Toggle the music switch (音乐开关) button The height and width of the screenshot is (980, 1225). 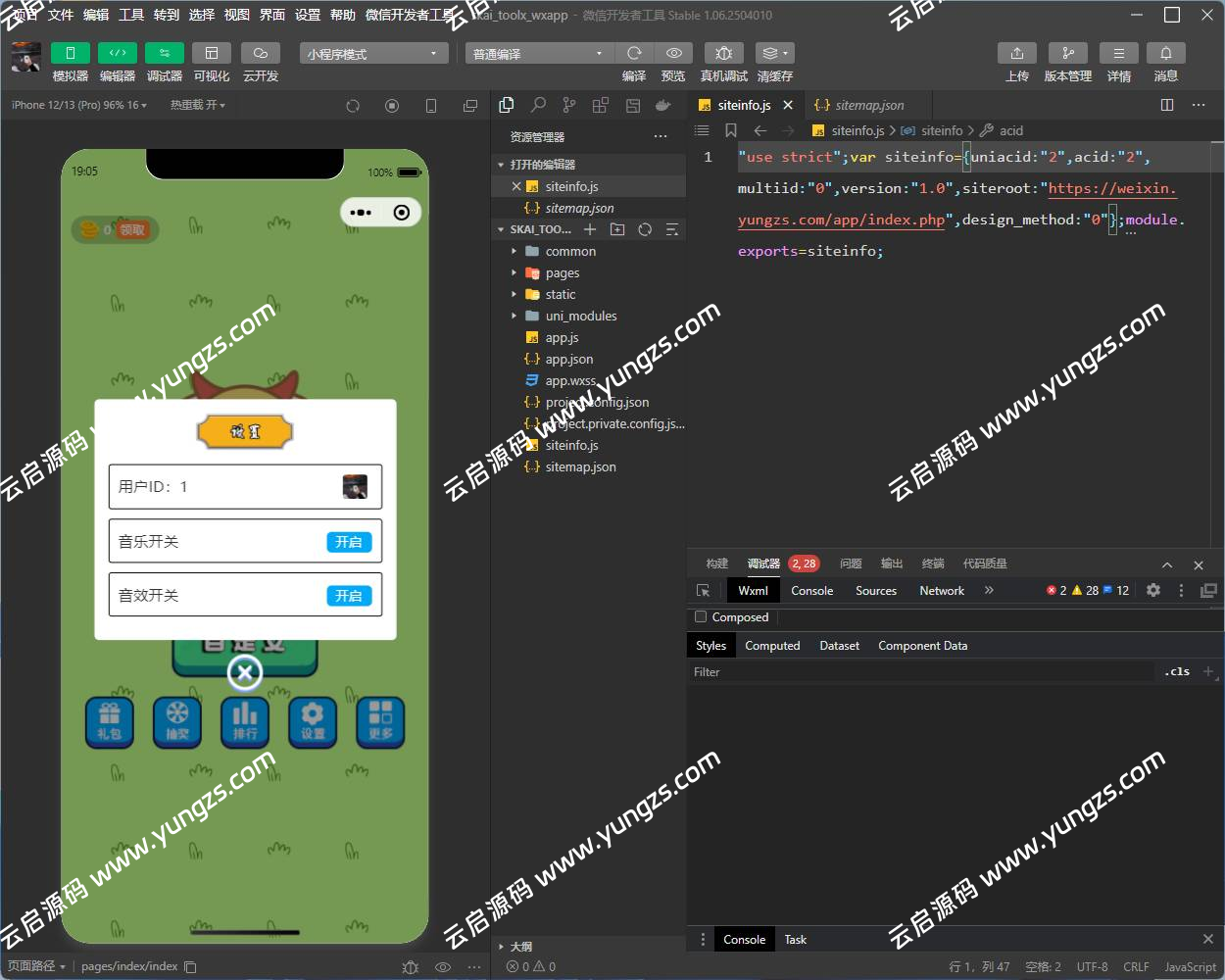[348, 542]
